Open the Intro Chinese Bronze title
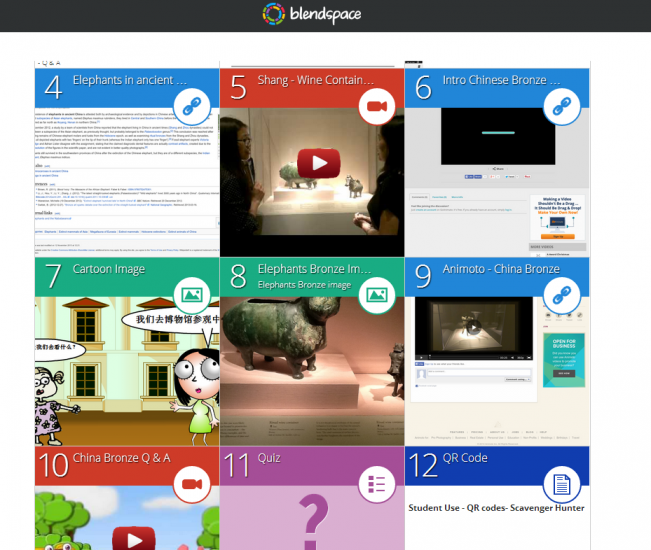The height and width of the screenshot is (550, 651). click(501, 80)
